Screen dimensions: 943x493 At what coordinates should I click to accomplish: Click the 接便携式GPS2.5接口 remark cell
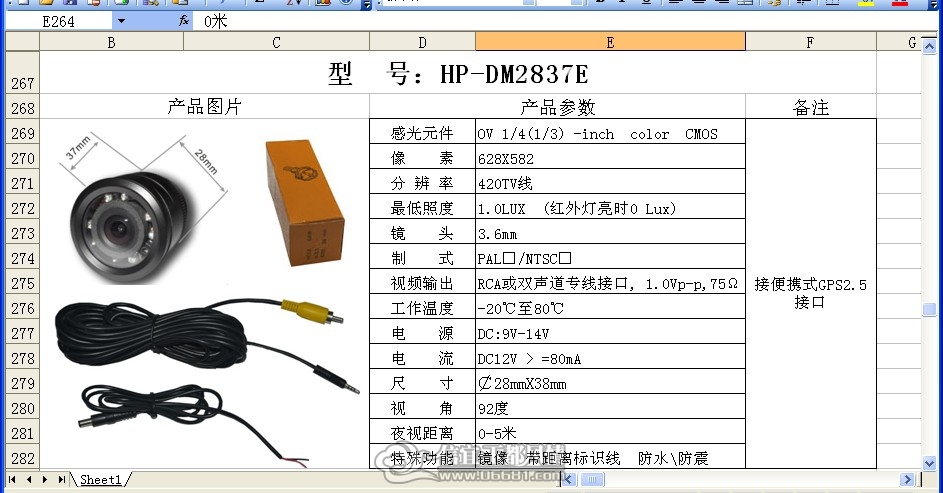coord(811,293)
